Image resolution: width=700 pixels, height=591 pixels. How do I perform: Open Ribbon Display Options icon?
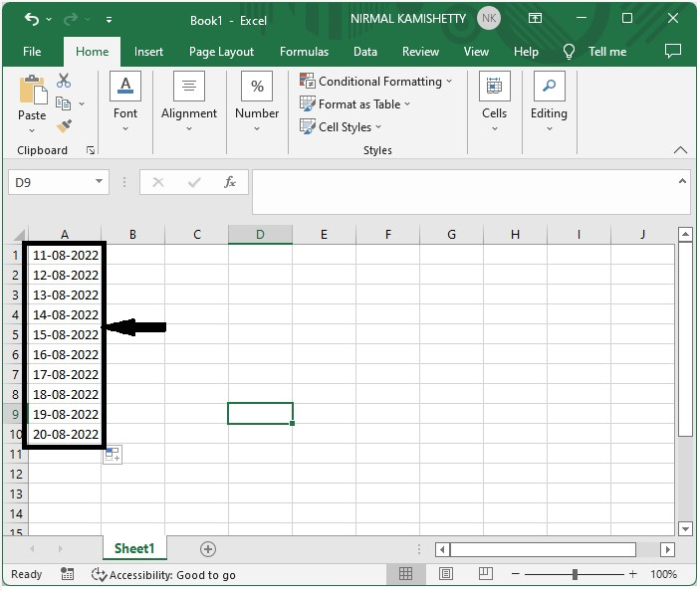tap(535, 18)
